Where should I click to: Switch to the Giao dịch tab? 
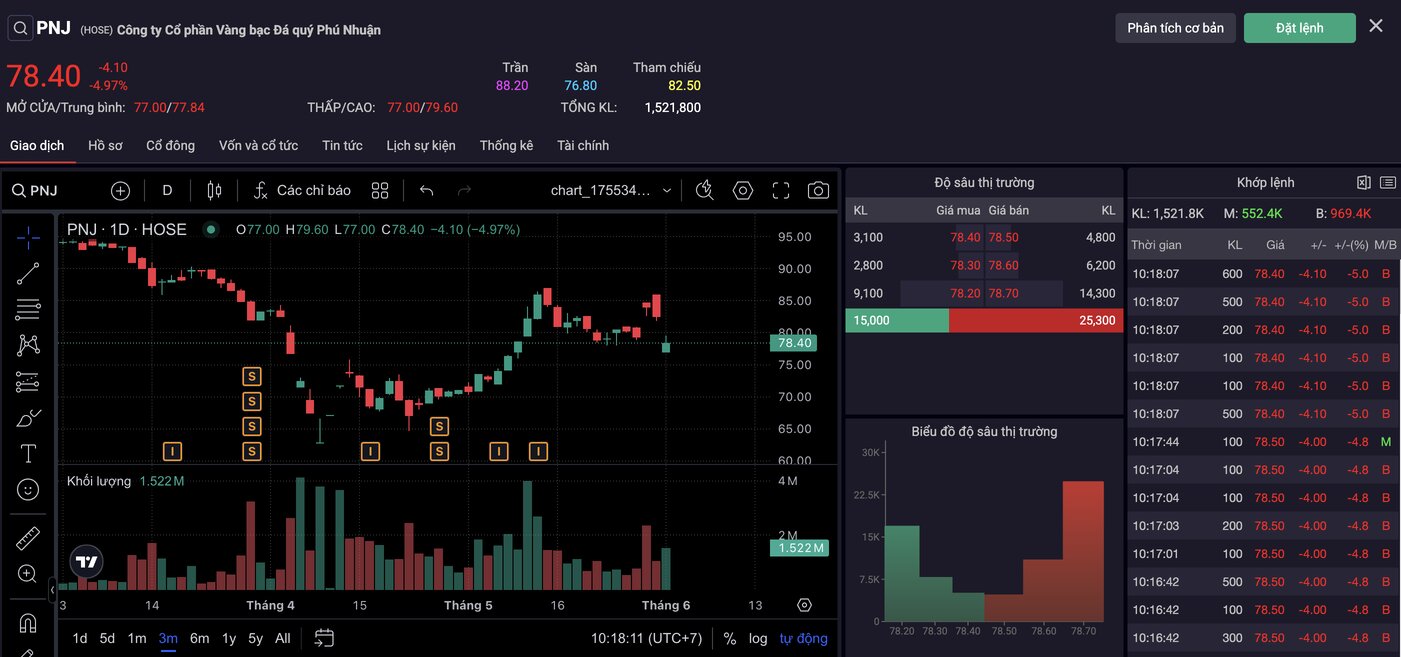37,145
